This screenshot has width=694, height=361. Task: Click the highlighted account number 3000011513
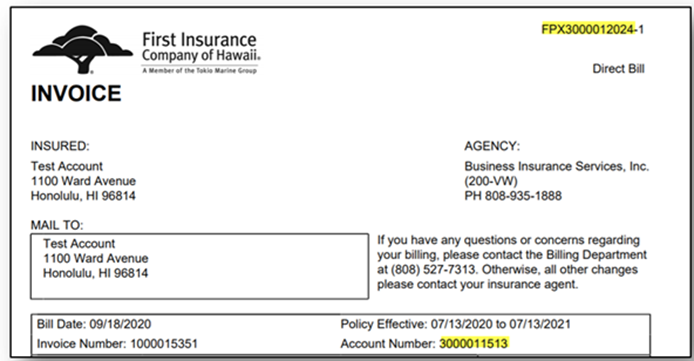coord(474,344)
